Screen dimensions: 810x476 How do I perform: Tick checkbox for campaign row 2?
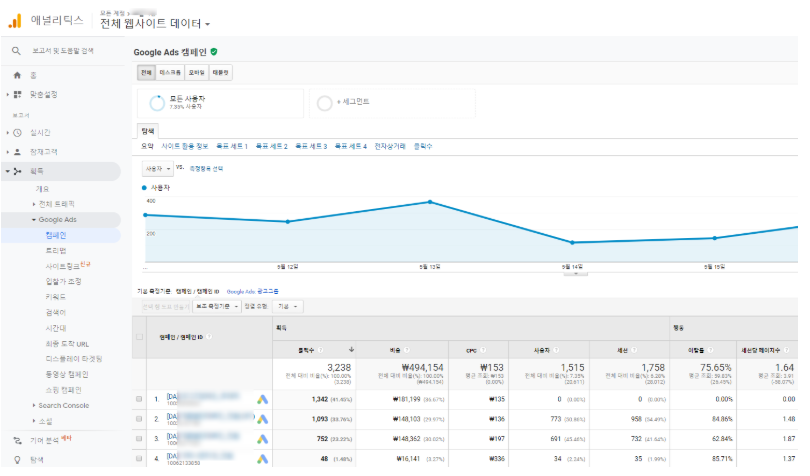(139, 419)
